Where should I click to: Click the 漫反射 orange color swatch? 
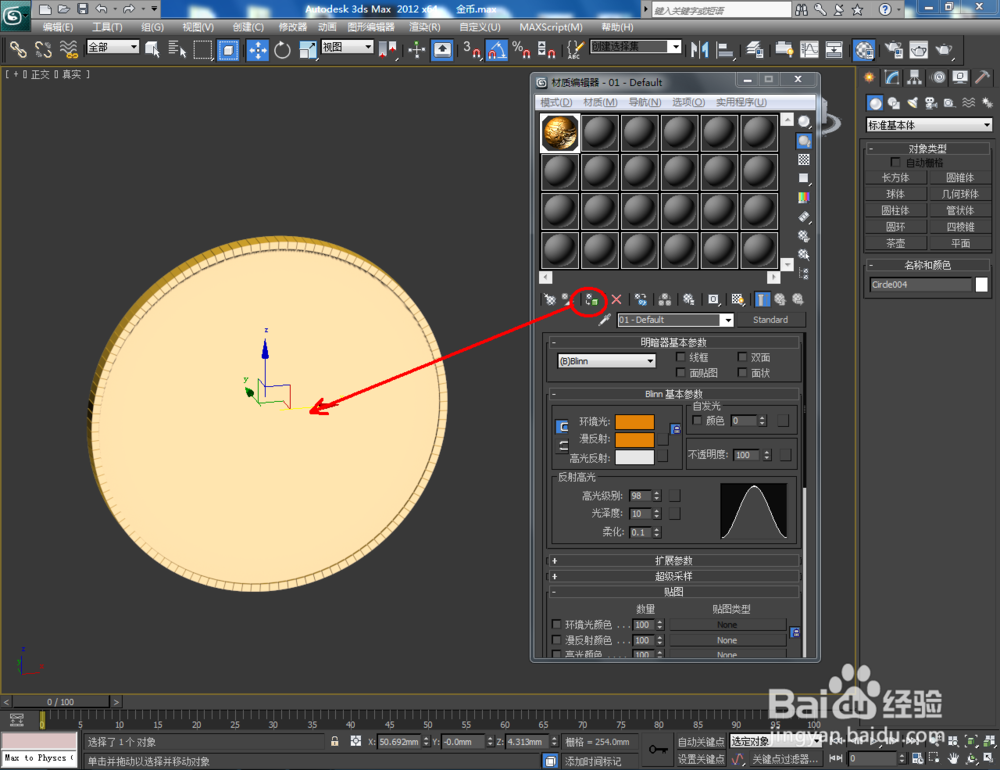click(635, 440)
